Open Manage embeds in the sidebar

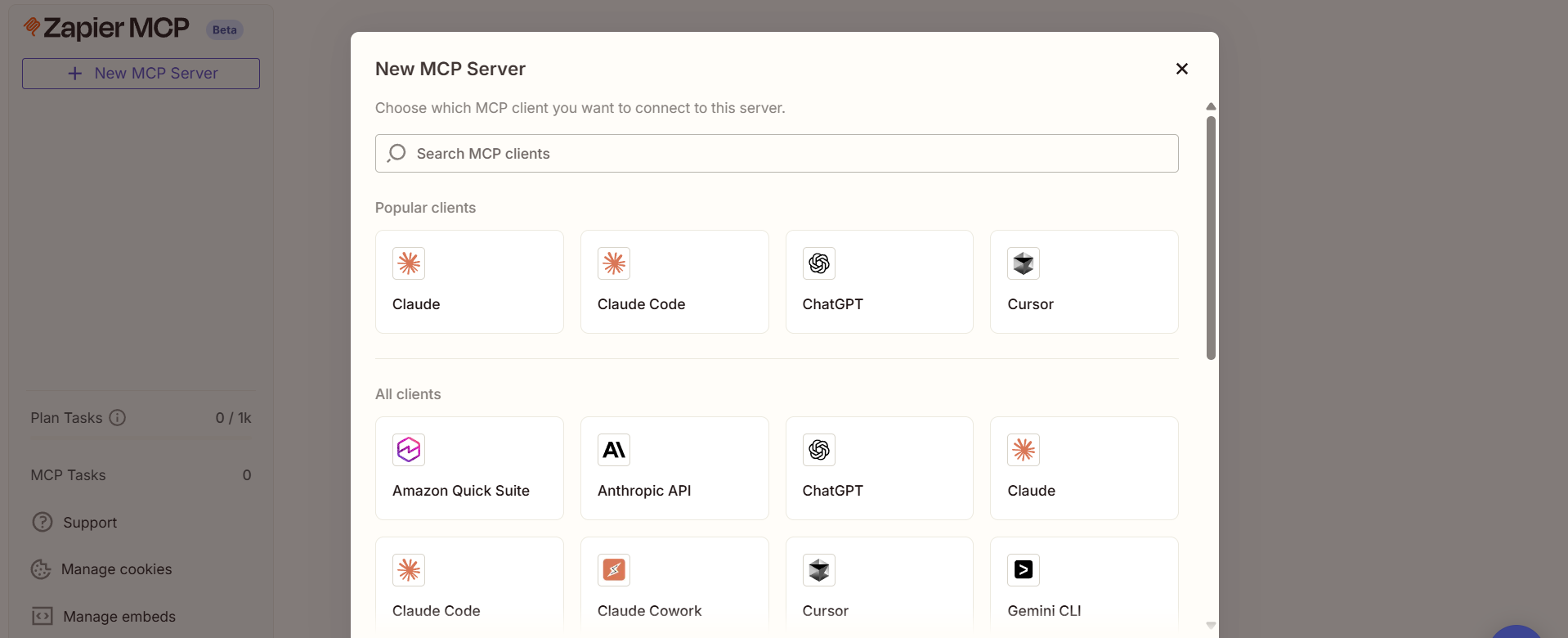[x=119, y=617]
